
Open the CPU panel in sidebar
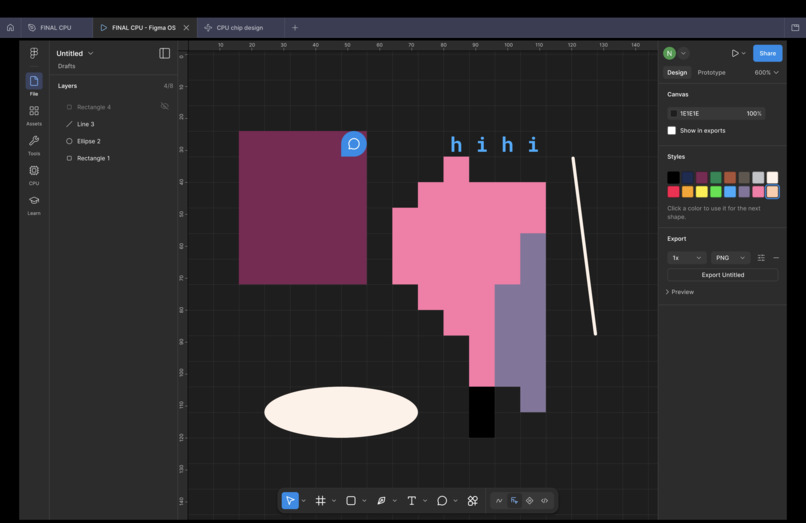(x=34, y=175)
